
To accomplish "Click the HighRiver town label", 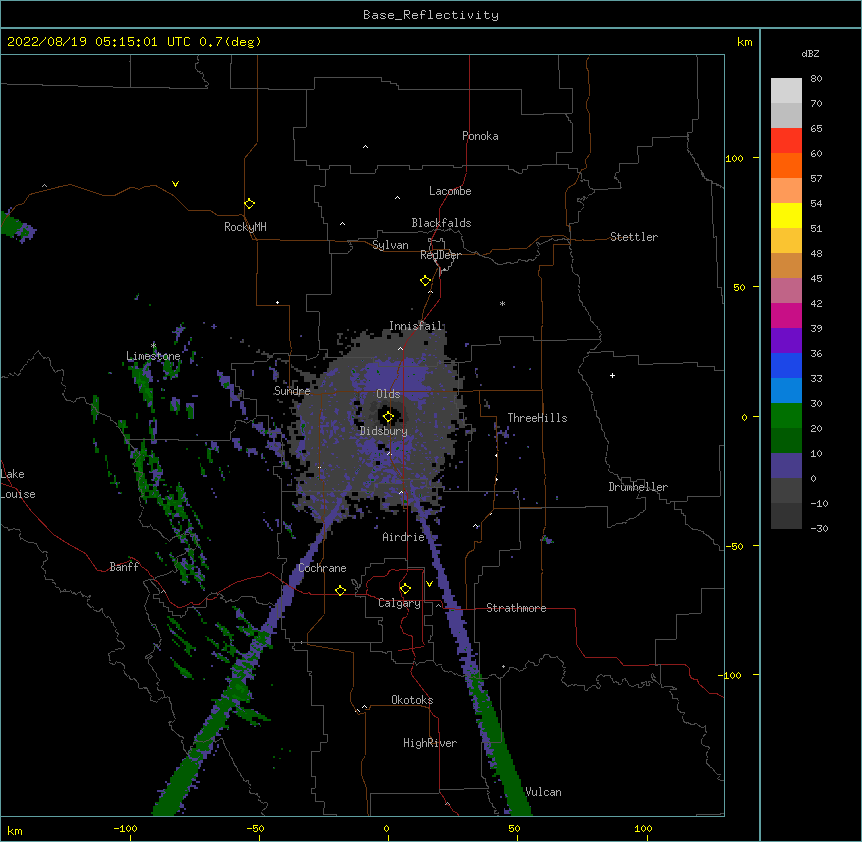I will 430,743.
